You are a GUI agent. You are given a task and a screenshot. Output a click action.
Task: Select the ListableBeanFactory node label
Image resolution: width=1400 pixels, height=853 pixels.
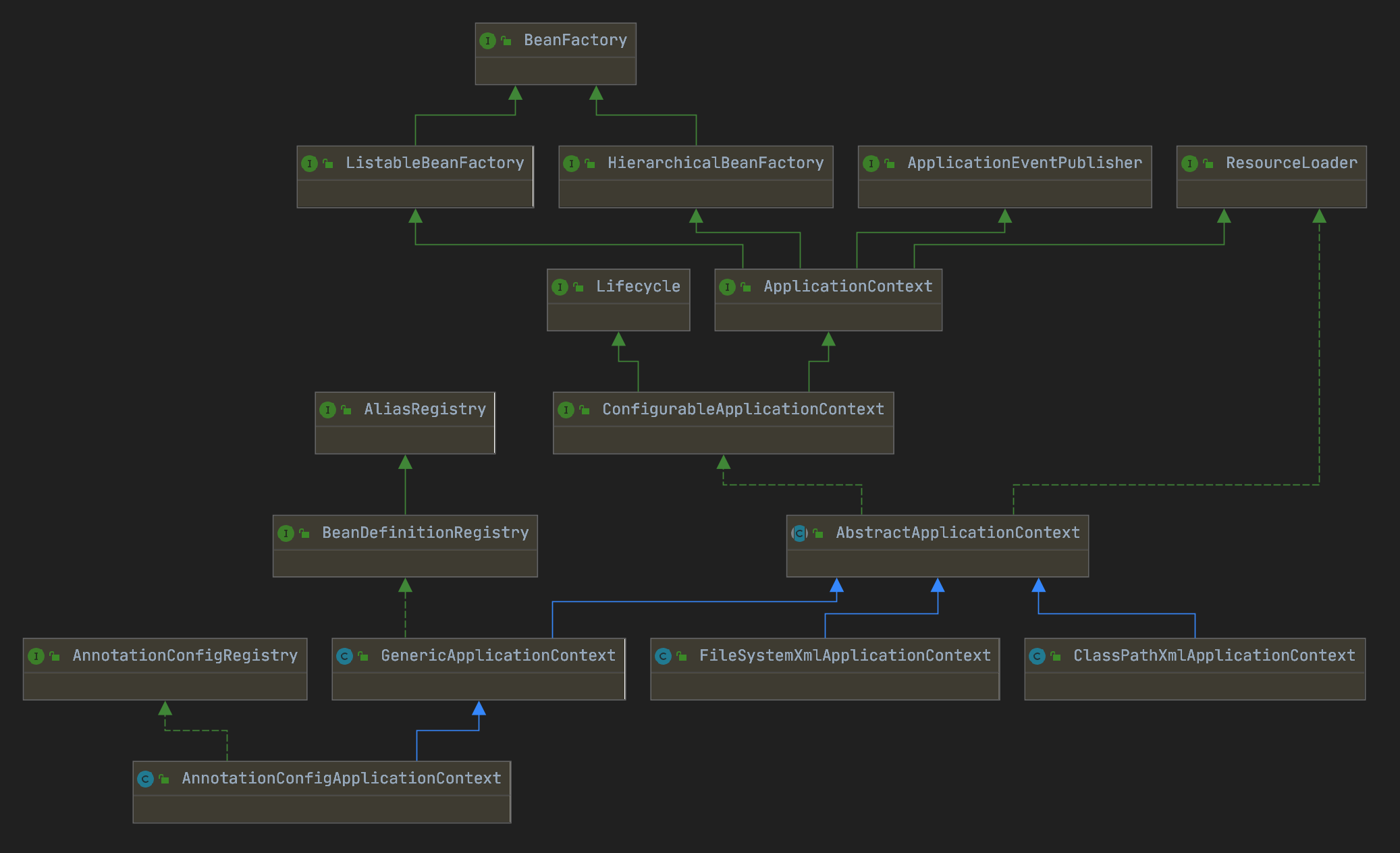(434, 163)
